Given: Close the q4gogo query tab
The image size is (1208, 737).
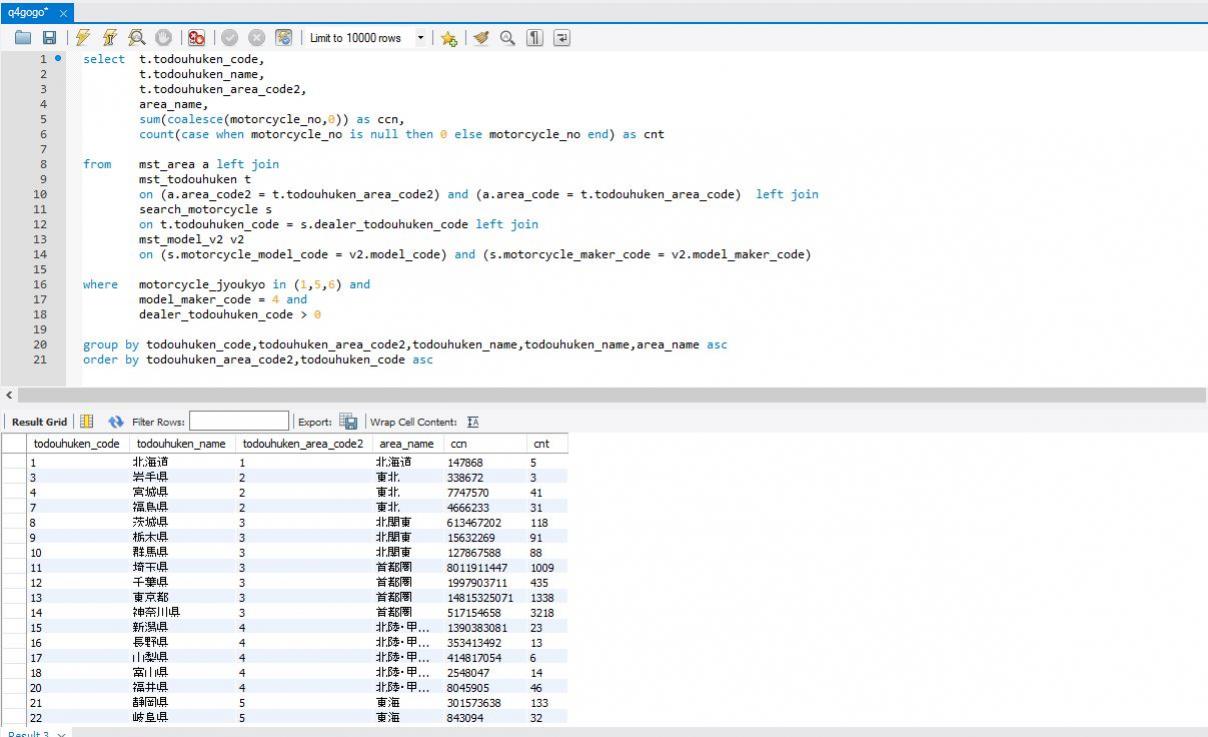Looking at the screenshot, I should coord(63,13).
